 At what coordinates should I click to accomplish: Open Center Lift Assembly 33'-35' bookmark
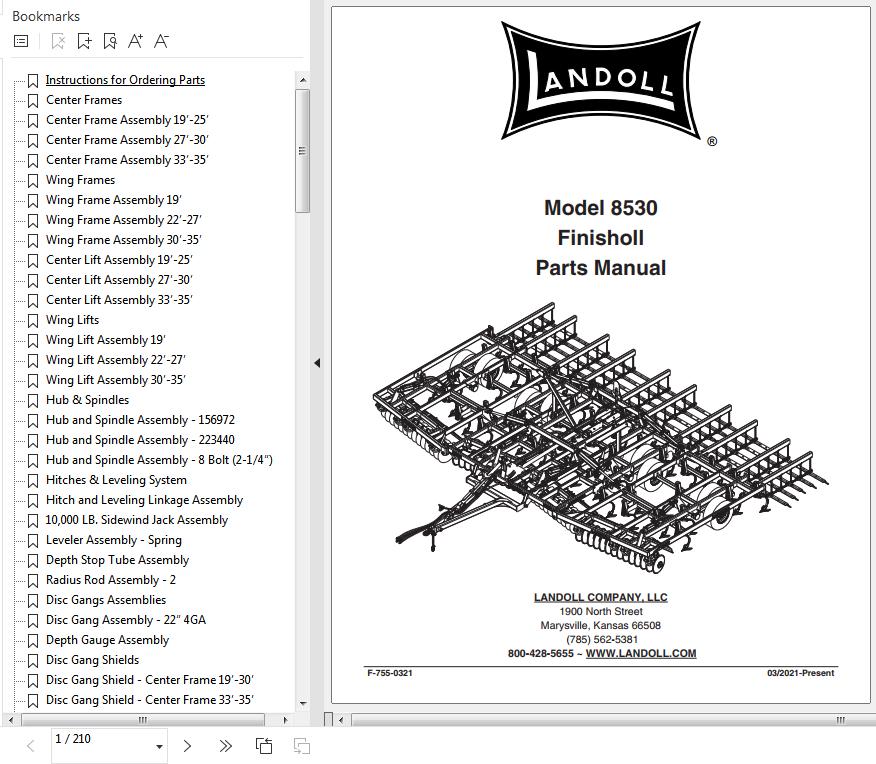tap(119, 300)
